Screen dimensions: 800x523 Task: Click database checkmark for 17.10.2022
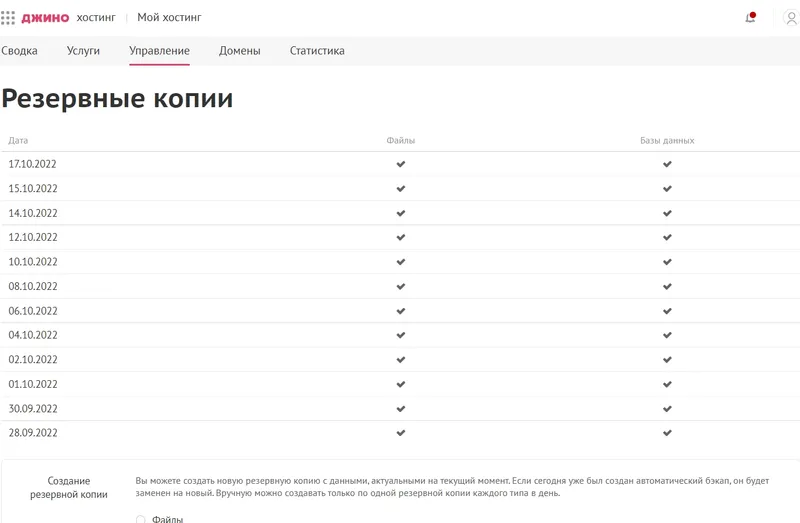coord(667,164)
